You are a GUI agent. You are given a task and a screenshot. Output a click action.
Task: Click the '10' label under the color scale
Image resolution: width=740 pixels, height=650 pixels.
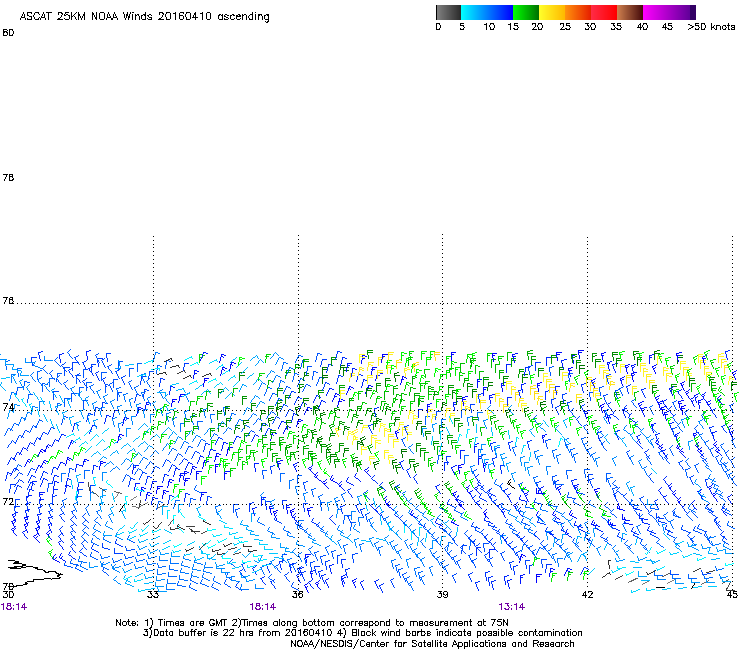pyautogui.click(x=489, y=27)
